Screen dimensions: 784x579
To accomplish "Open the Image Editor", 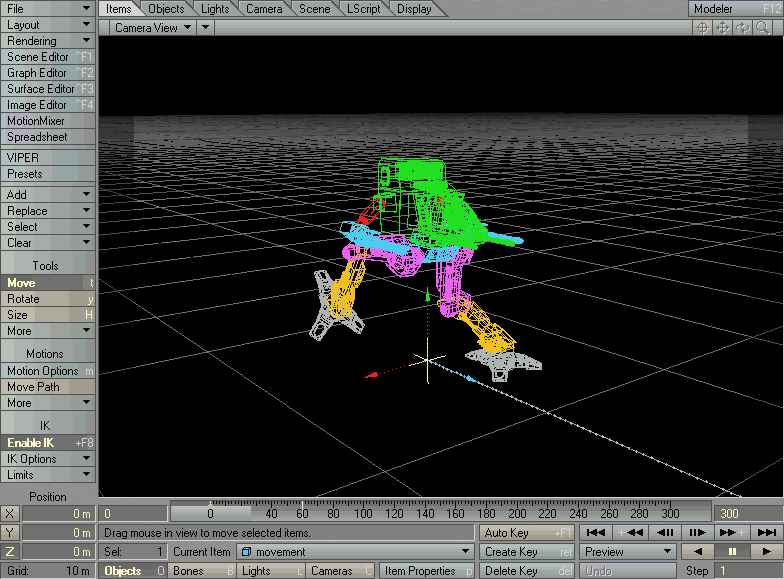I will pos(48,104).
